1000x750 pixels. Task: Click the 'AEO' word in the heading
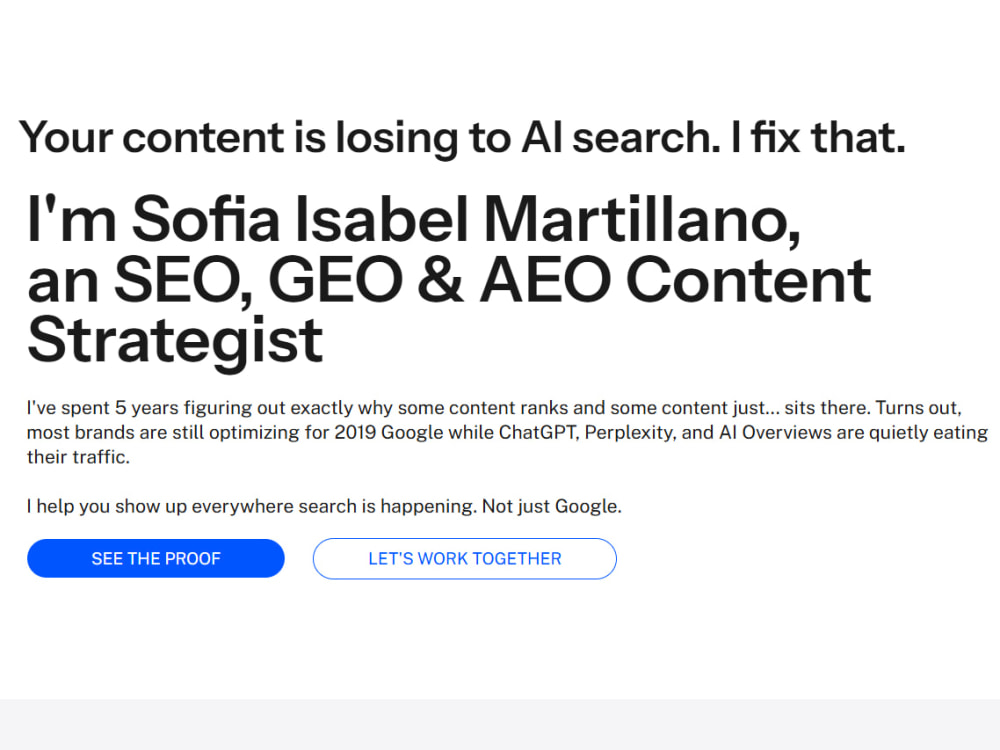[546, 280]
